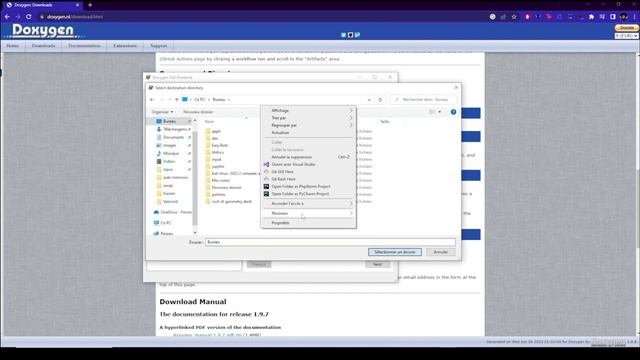The image size is (640, 360).
Task: Expand the Nouveau submenu
Action: (308, 213)
